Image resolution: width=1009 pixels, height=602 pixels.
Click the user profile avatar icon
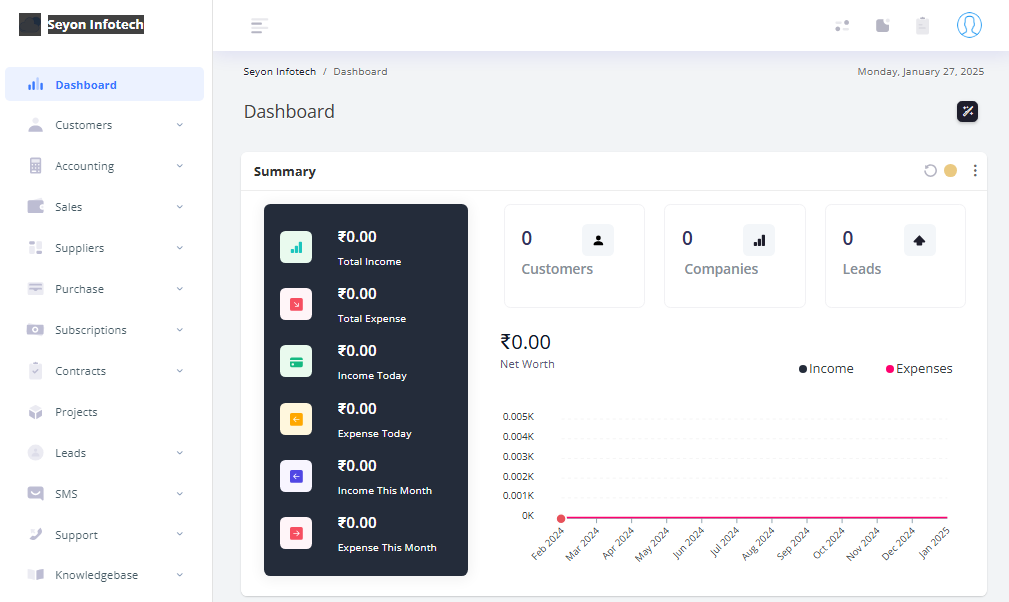point(968,25)
